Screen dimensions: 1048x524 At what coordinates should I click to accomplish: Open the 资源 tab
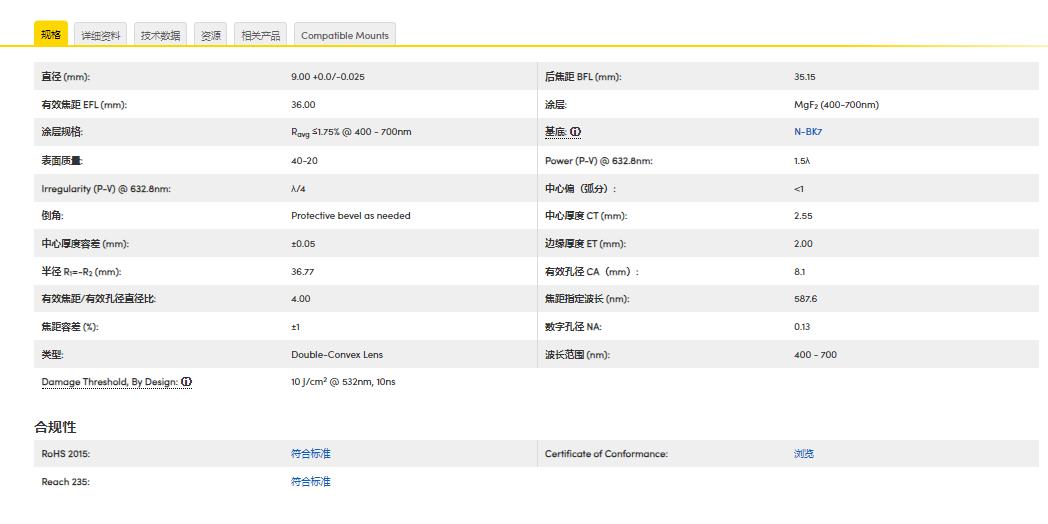211,35
